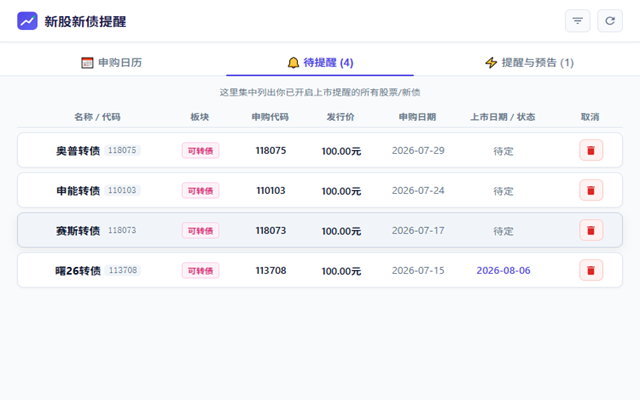640x400 pixels.
Task: Click the bell icon on 待提醒 tab
Action: coord(293,62)
